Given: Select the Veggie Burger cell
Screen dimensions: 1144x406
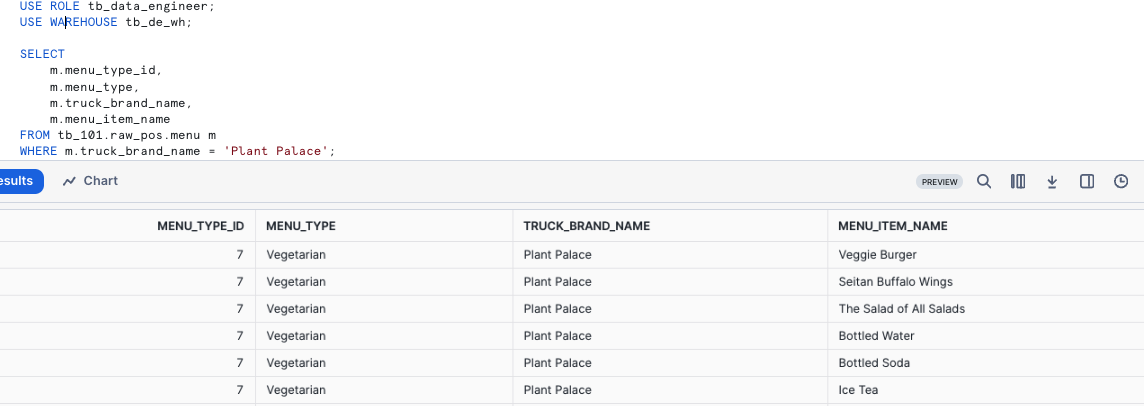Looking at the screenshot, I should (x=878, y=255).
